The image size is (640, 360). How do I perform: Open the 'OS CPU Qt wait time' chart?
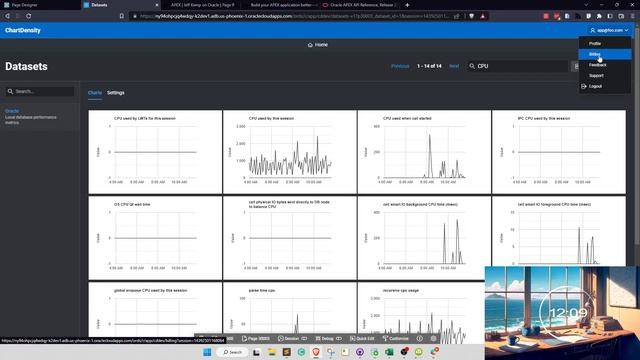155,238
